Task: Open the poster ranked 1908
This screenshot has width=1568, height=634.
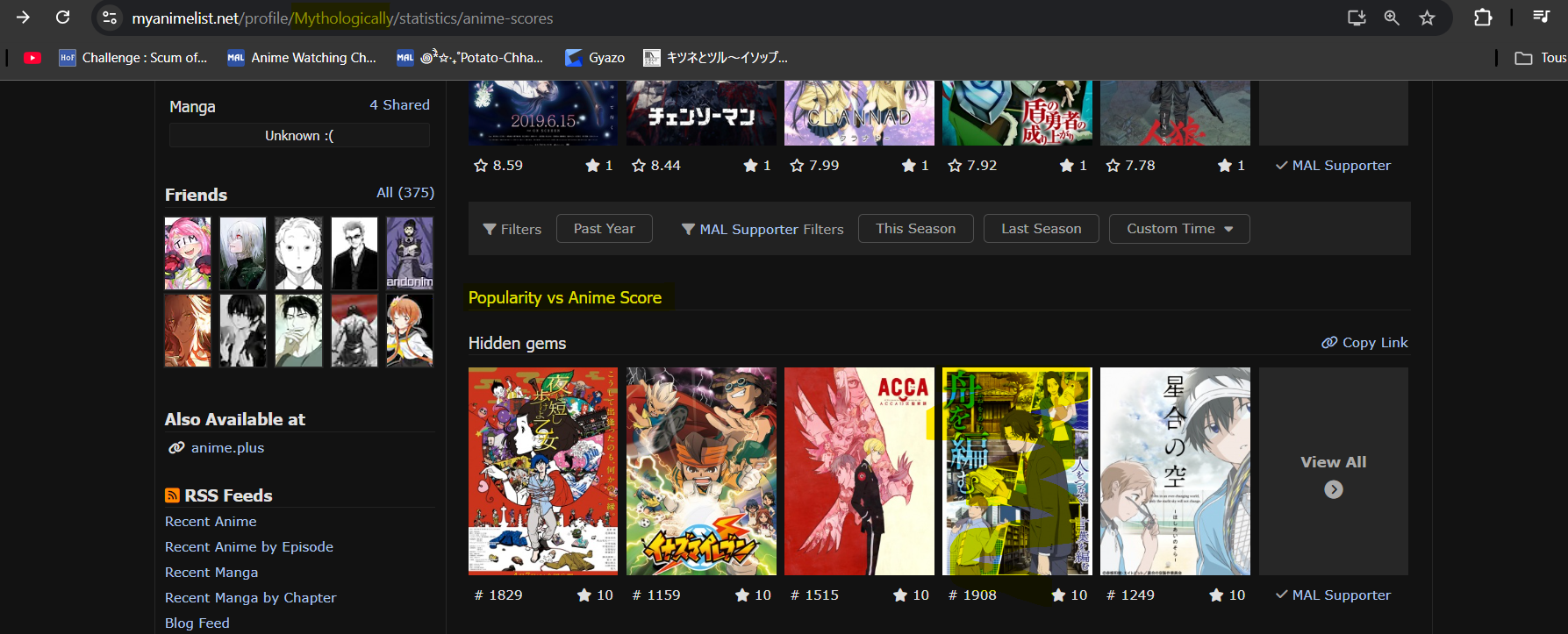Action: pyautogui.click(x=1017, y=471)
